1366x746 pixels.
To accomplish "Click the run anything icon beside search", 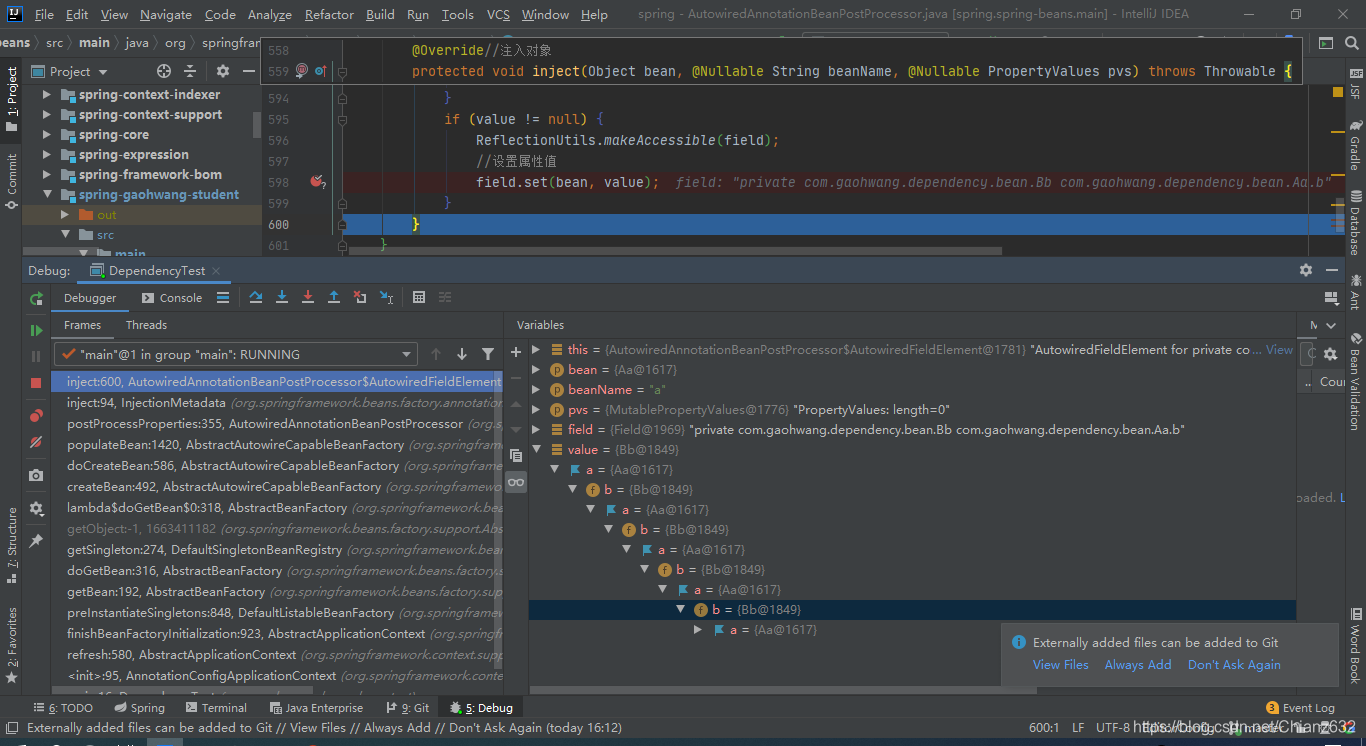I will tap(1326, 43).
